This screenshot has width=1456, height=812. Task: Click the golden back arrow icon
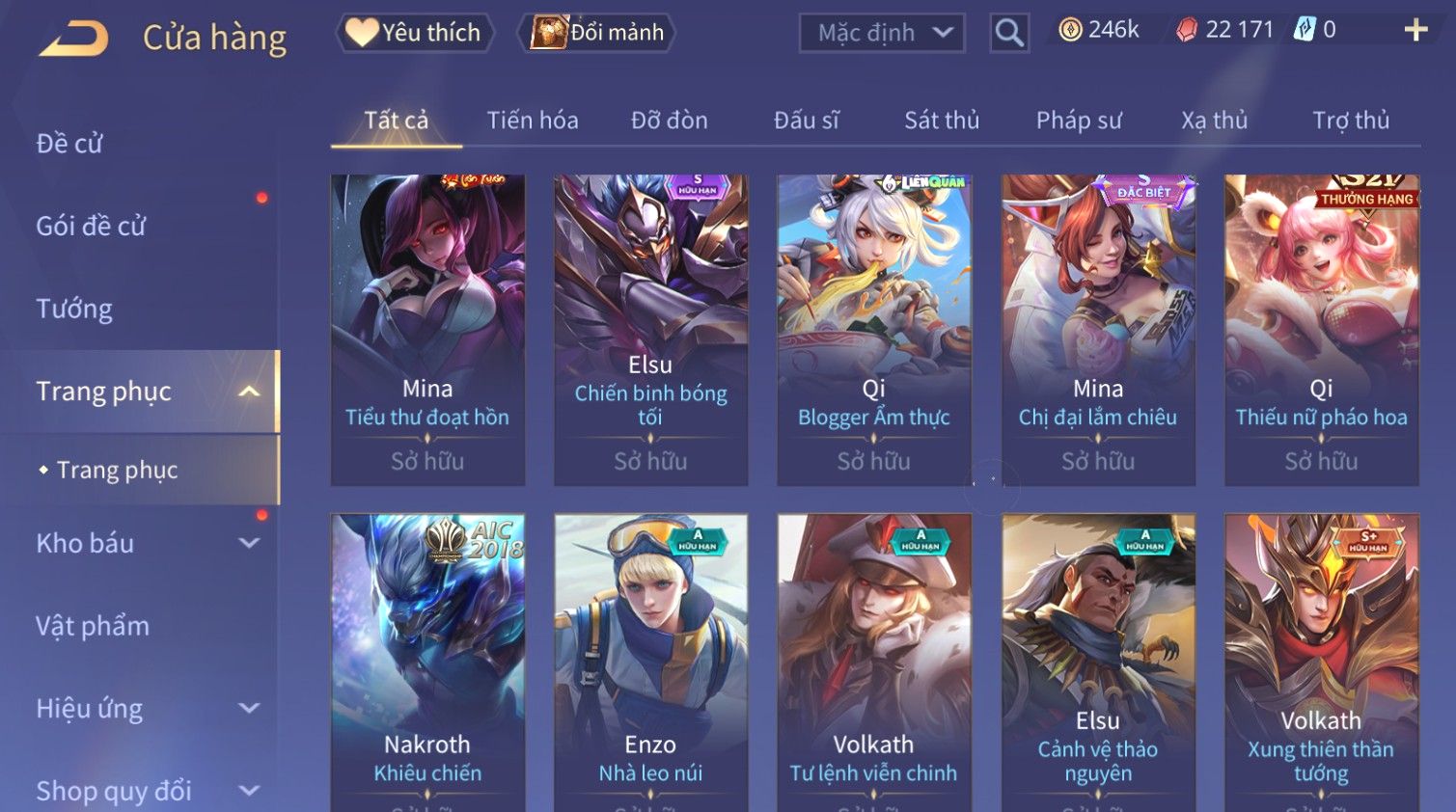[74, 38]
